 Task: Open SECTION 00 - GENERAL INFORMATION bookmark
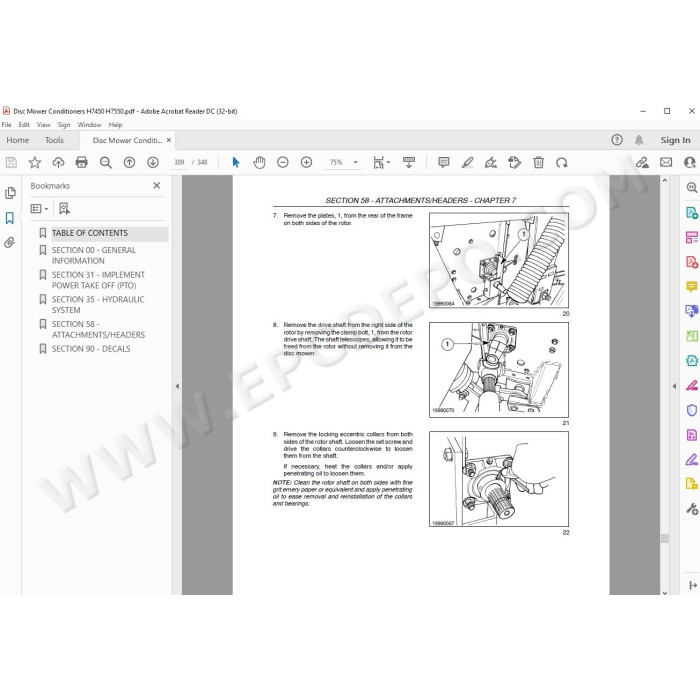(x=94, y=255)
